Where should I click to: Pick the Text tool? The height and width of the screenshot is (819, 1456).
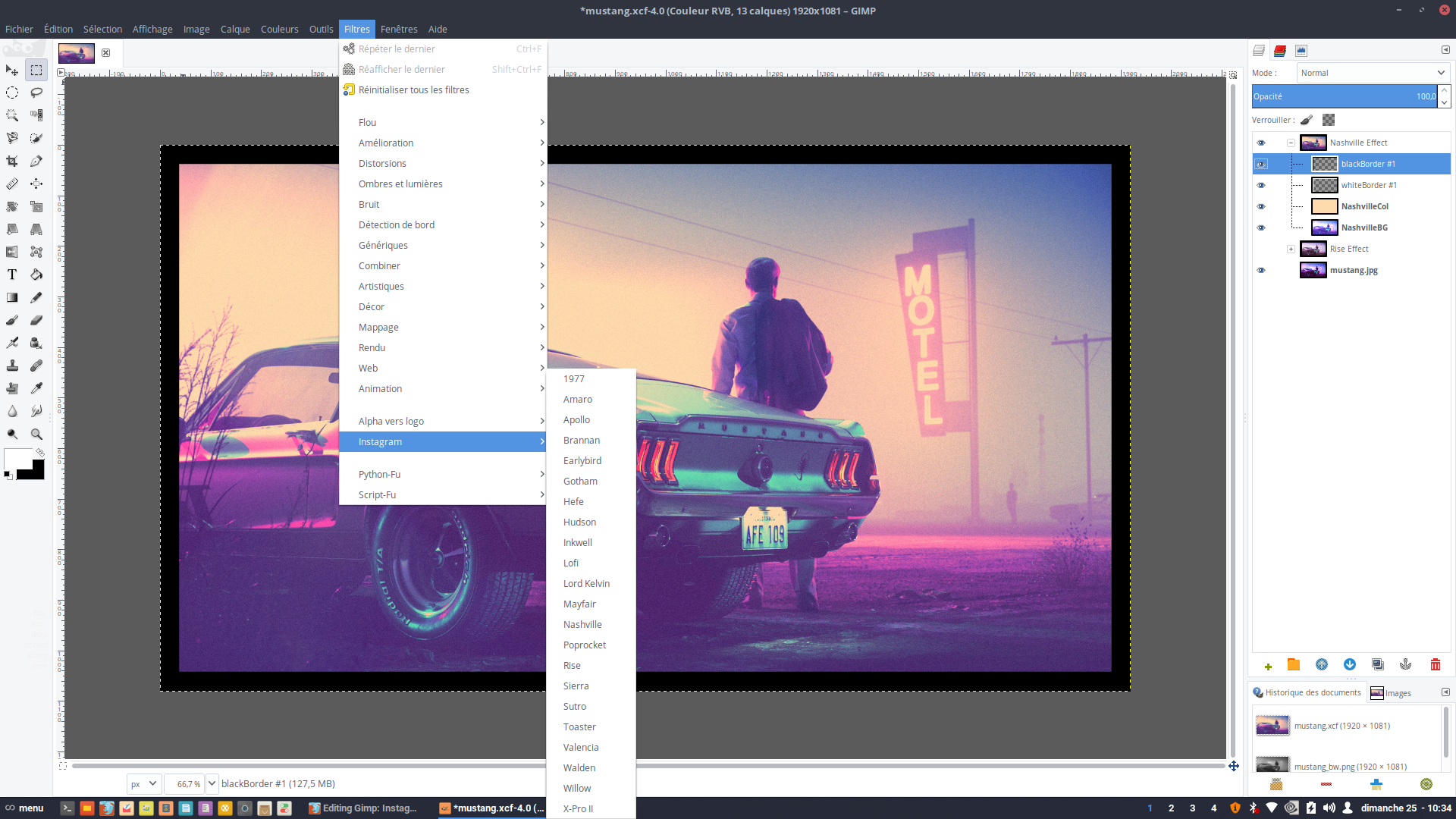(12, 275)
